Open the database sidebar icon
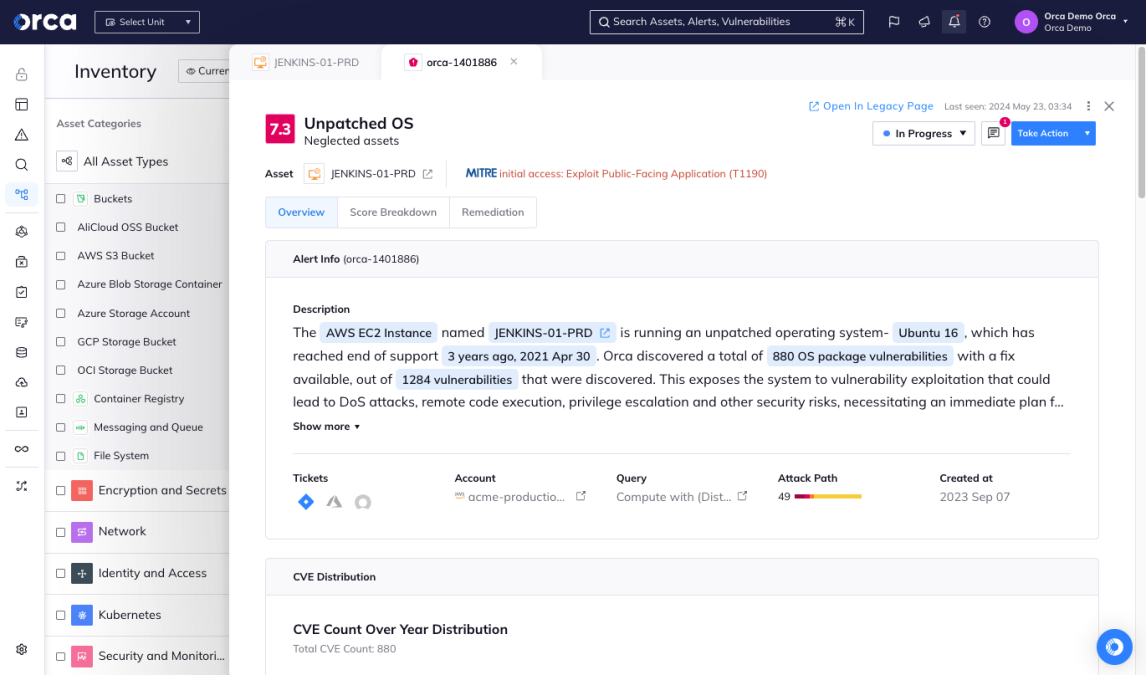Viewport: 1146px width, 675px height. [22, 352]
